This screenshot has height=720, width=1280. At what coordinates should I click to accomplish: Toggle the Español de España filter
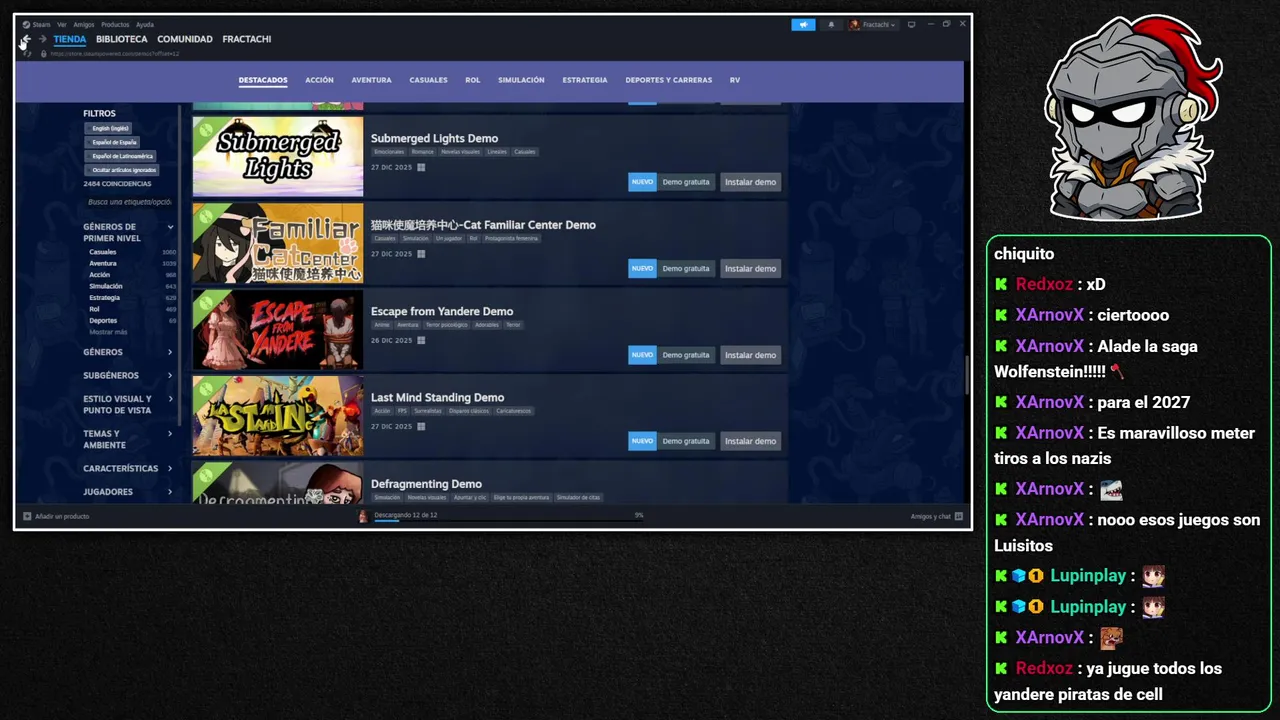(x=114, y=142)
